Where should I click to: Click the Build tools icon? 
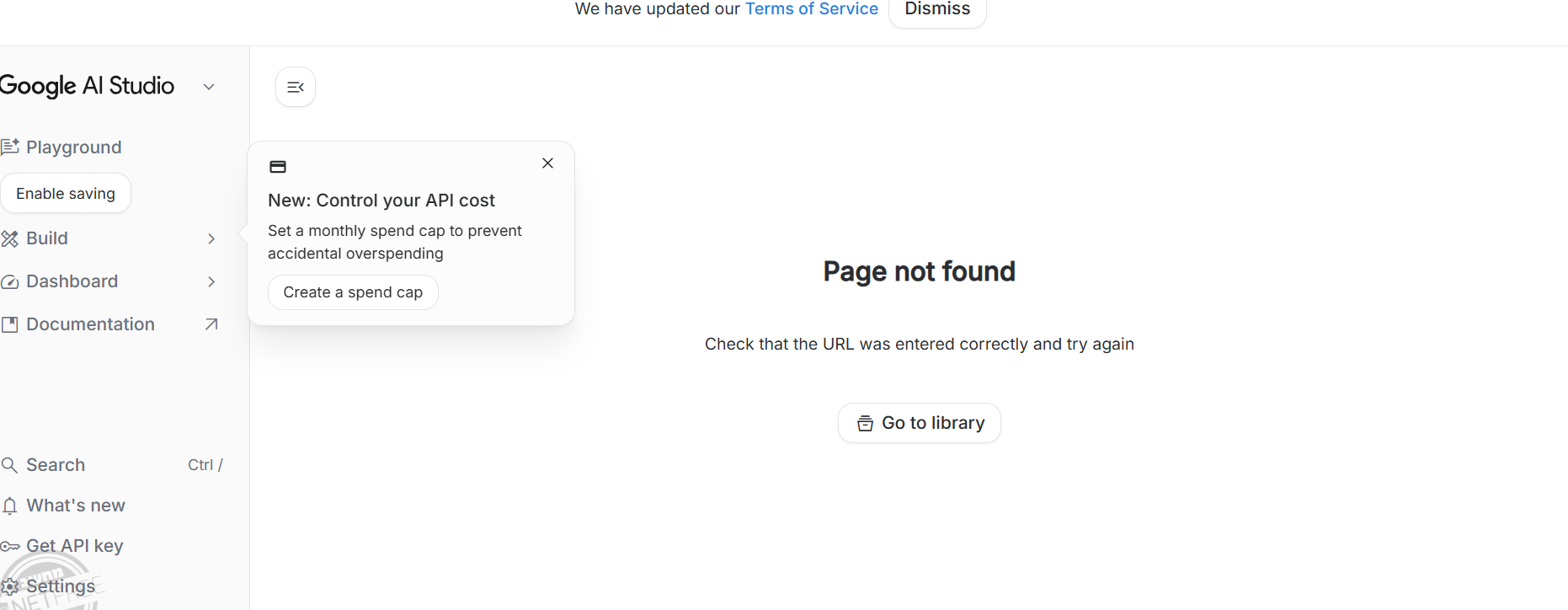[x=10, y=239]
